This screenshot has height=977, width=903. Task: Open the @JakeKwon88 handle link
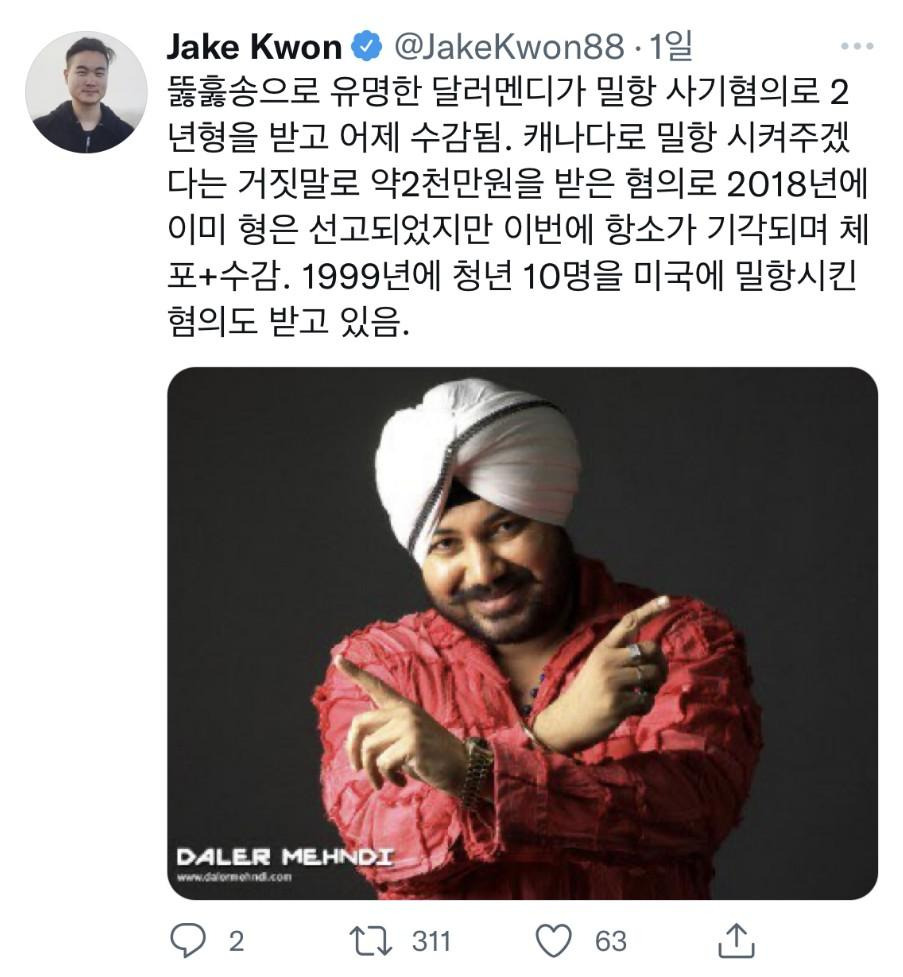click(509, 47)
